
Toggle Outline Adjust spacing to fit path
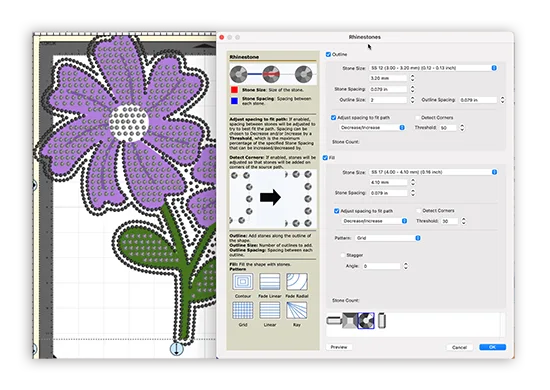[334, 117]
